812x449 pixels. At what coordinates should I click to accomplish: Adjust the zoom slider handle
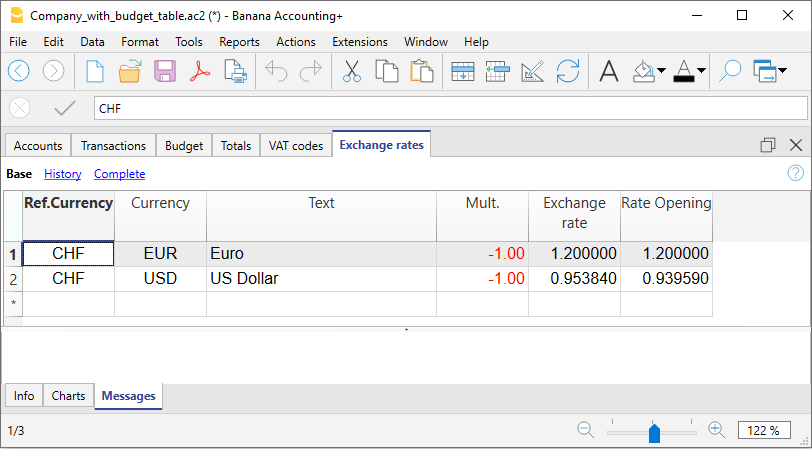[x=654, y=432]
